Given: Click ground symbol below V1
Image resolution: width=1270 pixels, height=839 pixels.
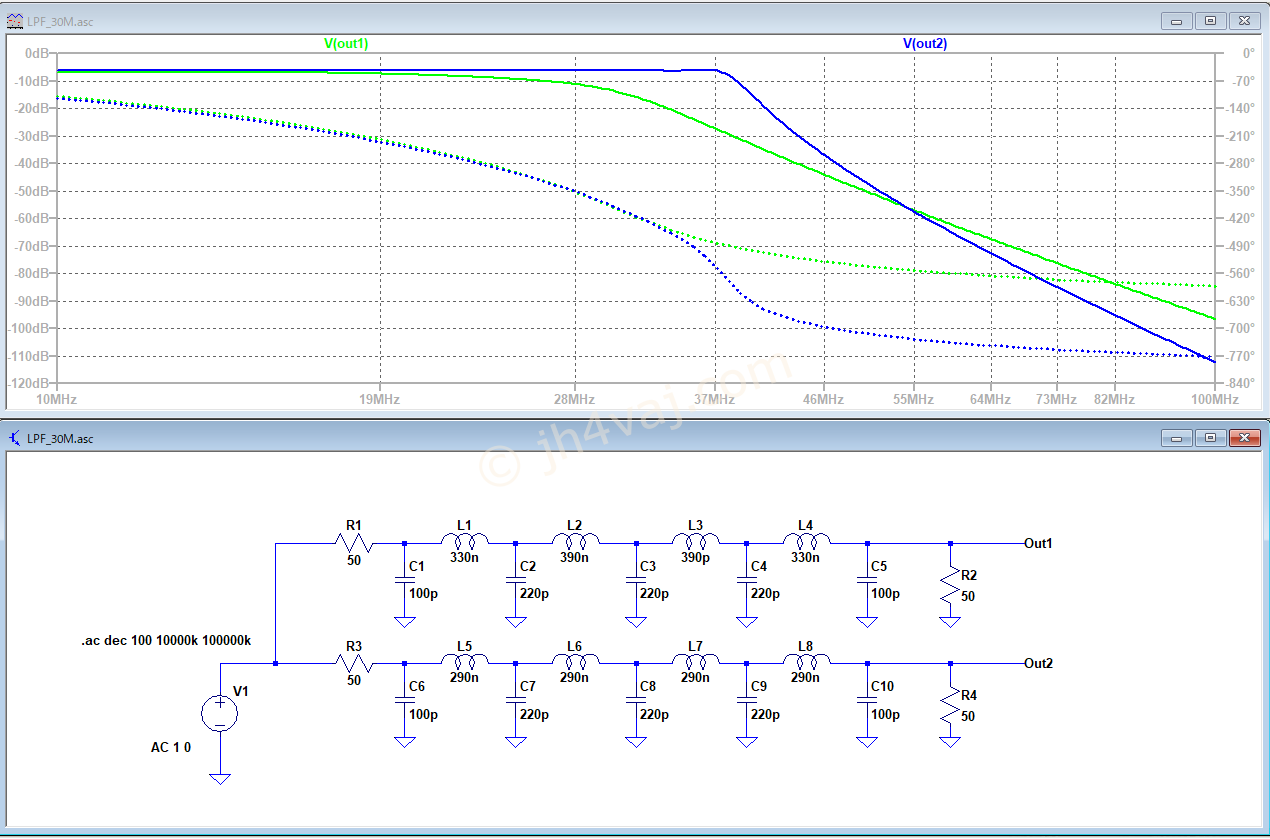Looking at the screenshot, I should tap(220, 778).
